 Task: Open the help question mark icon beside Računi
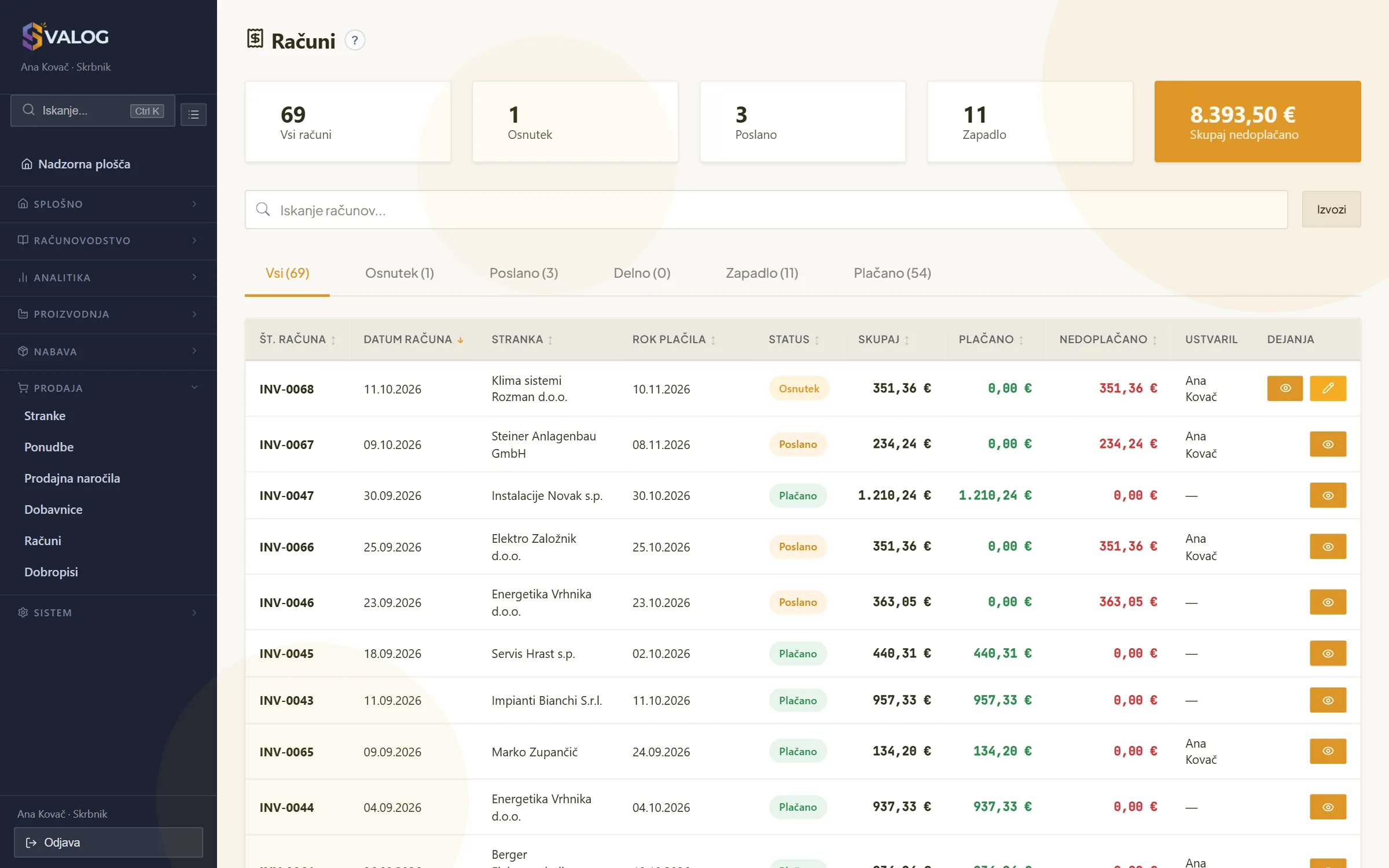click(355, 41)
